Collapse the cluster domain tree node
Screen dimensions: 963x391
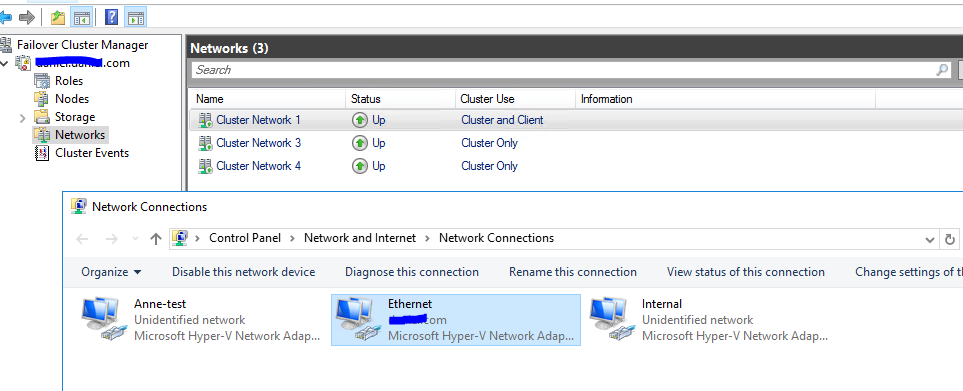4,63
